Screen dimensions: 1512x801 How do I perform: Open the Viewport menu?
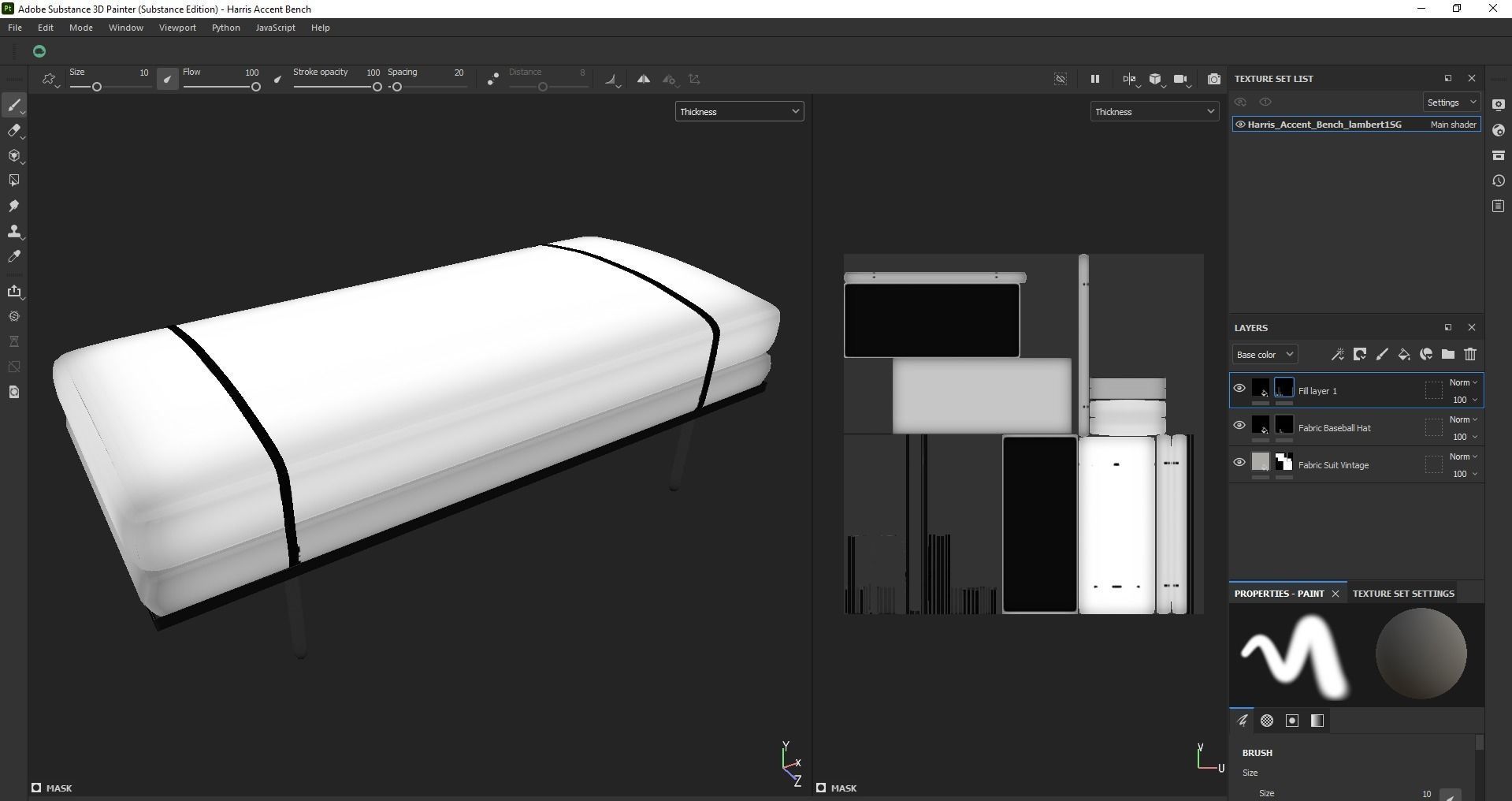tap(177, 28)
